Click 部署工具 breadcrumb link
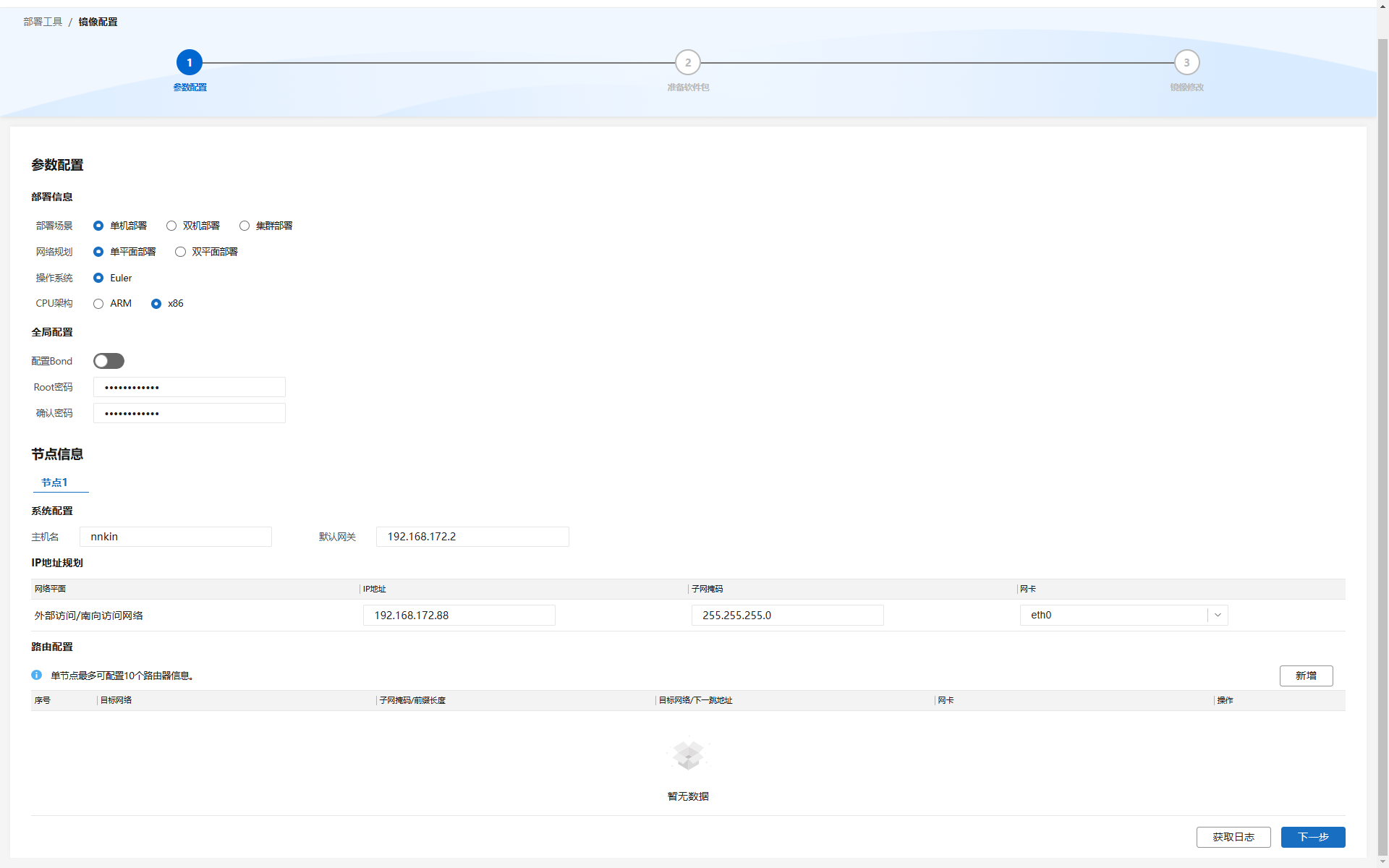The height and width of the screenshot is (868, 1389). 43,22
